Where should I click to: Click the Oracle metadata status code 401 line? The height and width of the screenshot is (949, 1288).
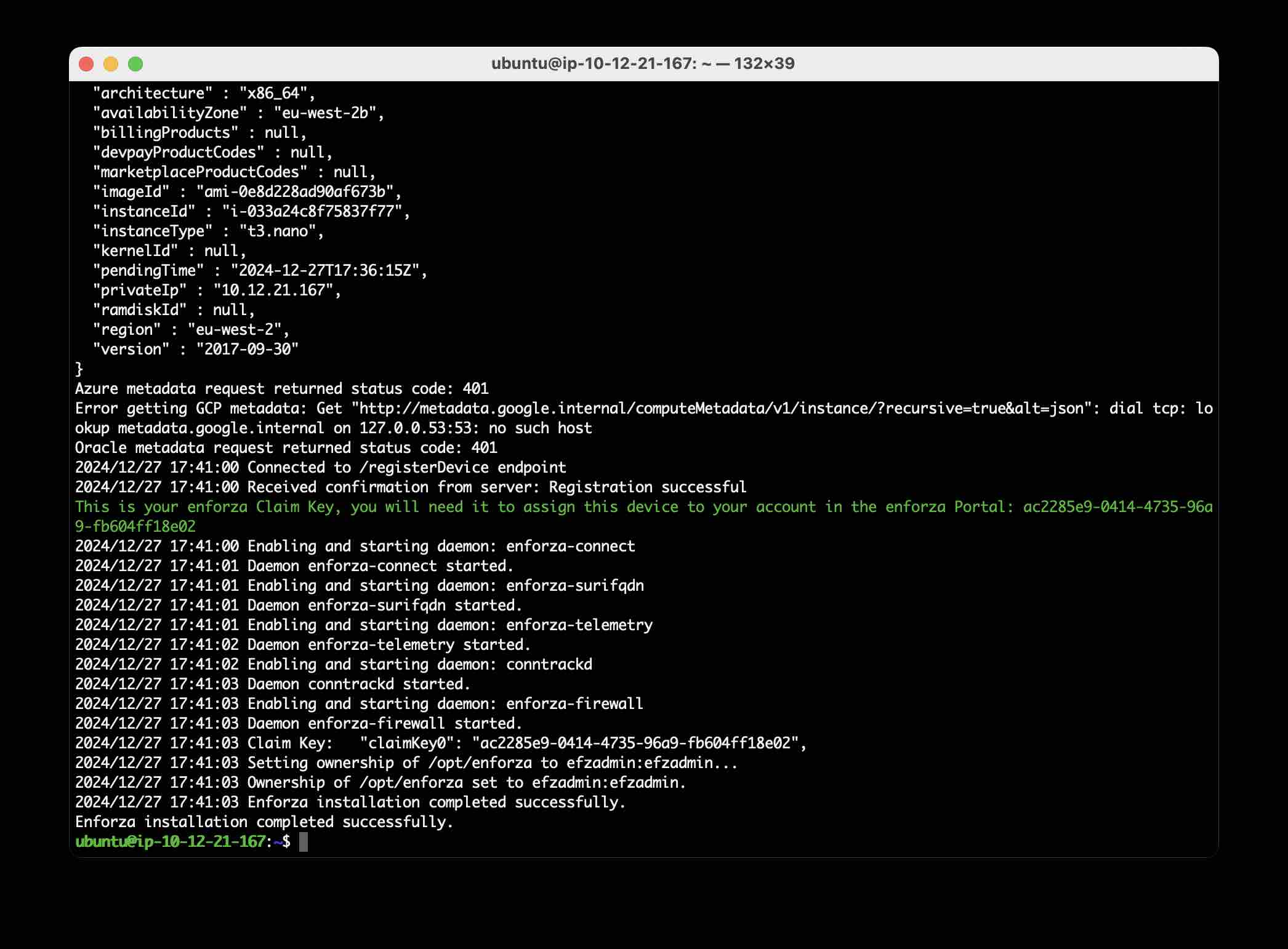coord(286,447)
